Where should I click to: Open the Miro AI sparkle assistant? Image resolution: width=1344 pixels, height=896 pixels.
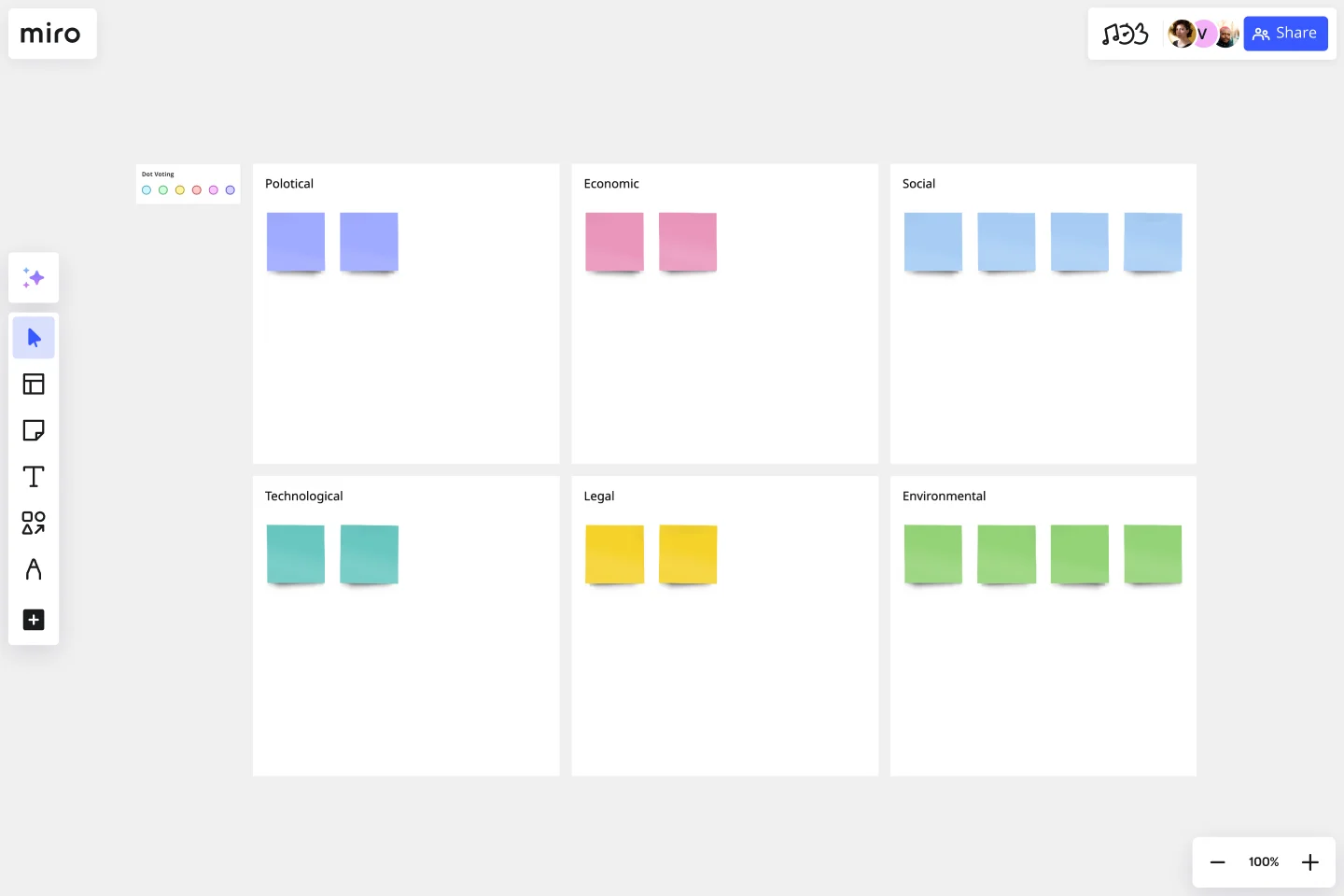tap(34, 277)
